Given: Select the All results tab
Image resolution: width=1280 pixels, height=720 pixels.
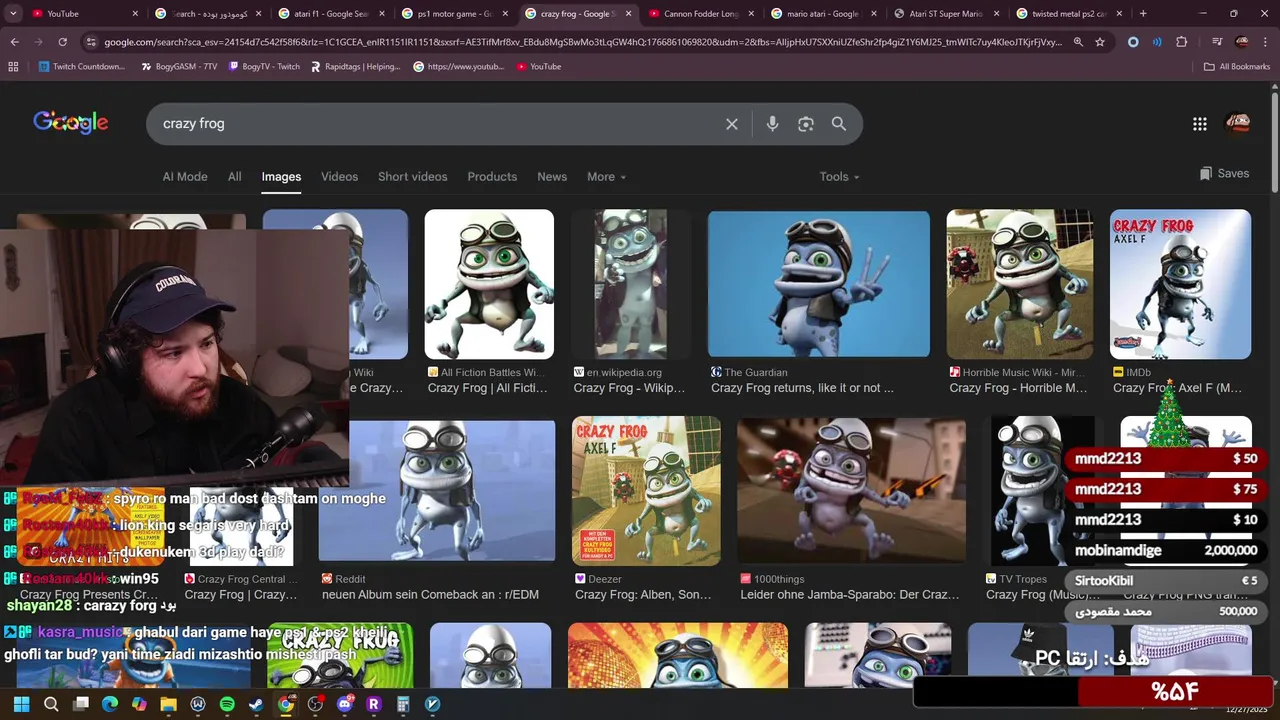Looking at the screenshot, I should 234,177.
